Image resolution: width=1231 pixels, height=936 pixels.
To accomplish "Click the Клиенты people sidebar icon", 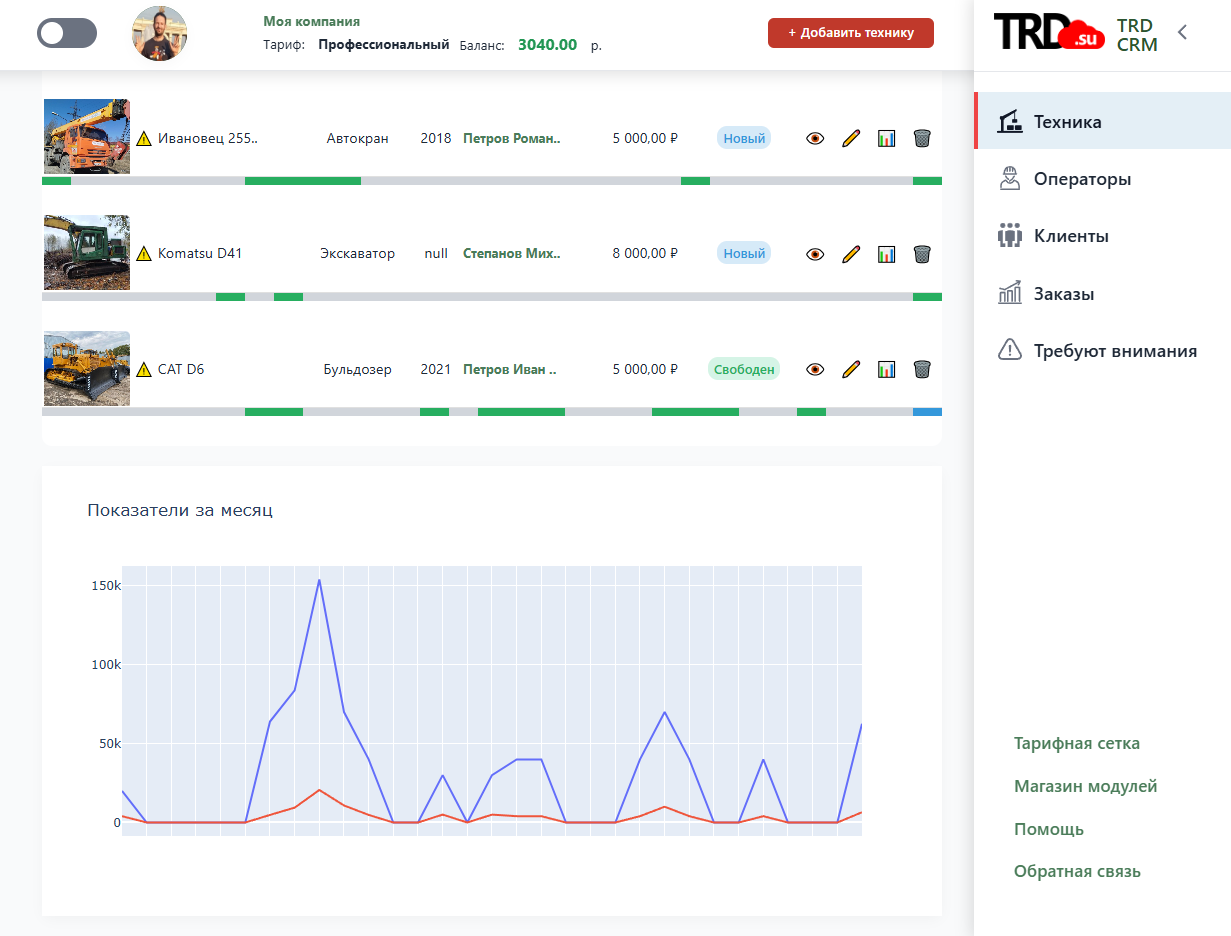I will point(1010,237).
